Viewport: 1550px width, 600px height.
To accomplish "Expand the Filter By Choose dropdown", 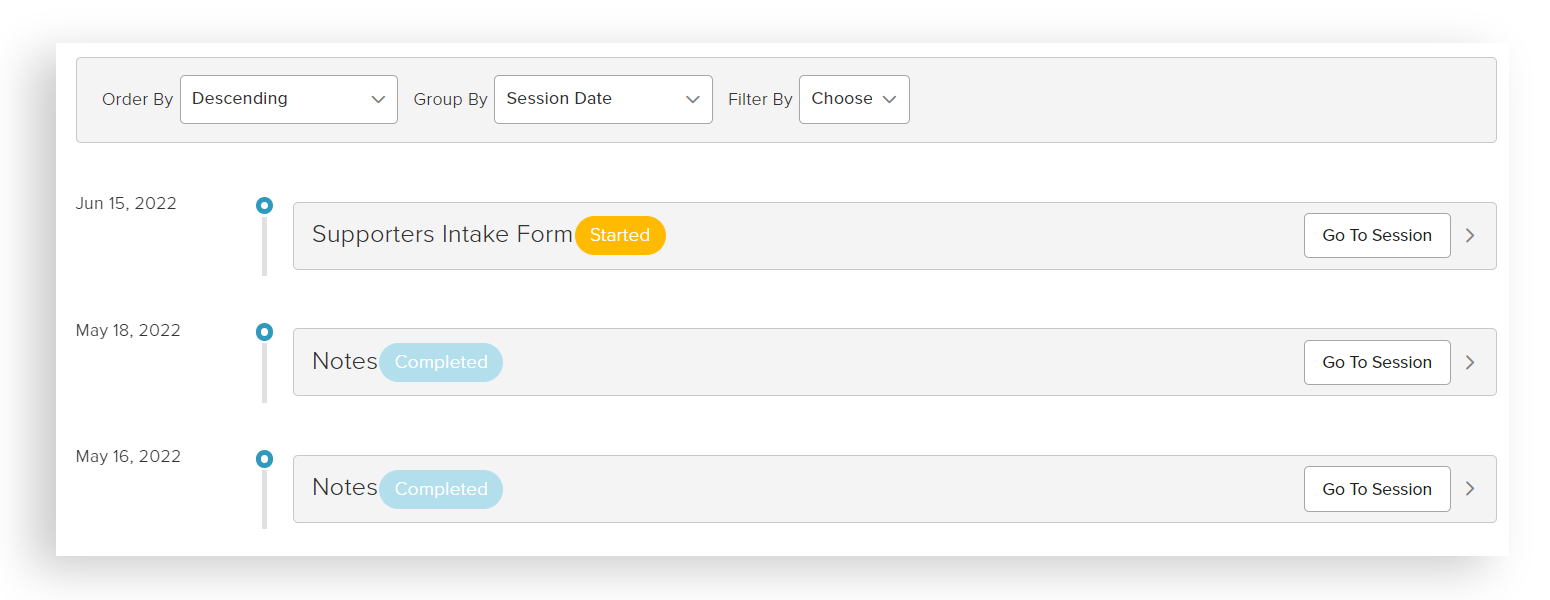I will pyautogui.click(x=853, y=99).
